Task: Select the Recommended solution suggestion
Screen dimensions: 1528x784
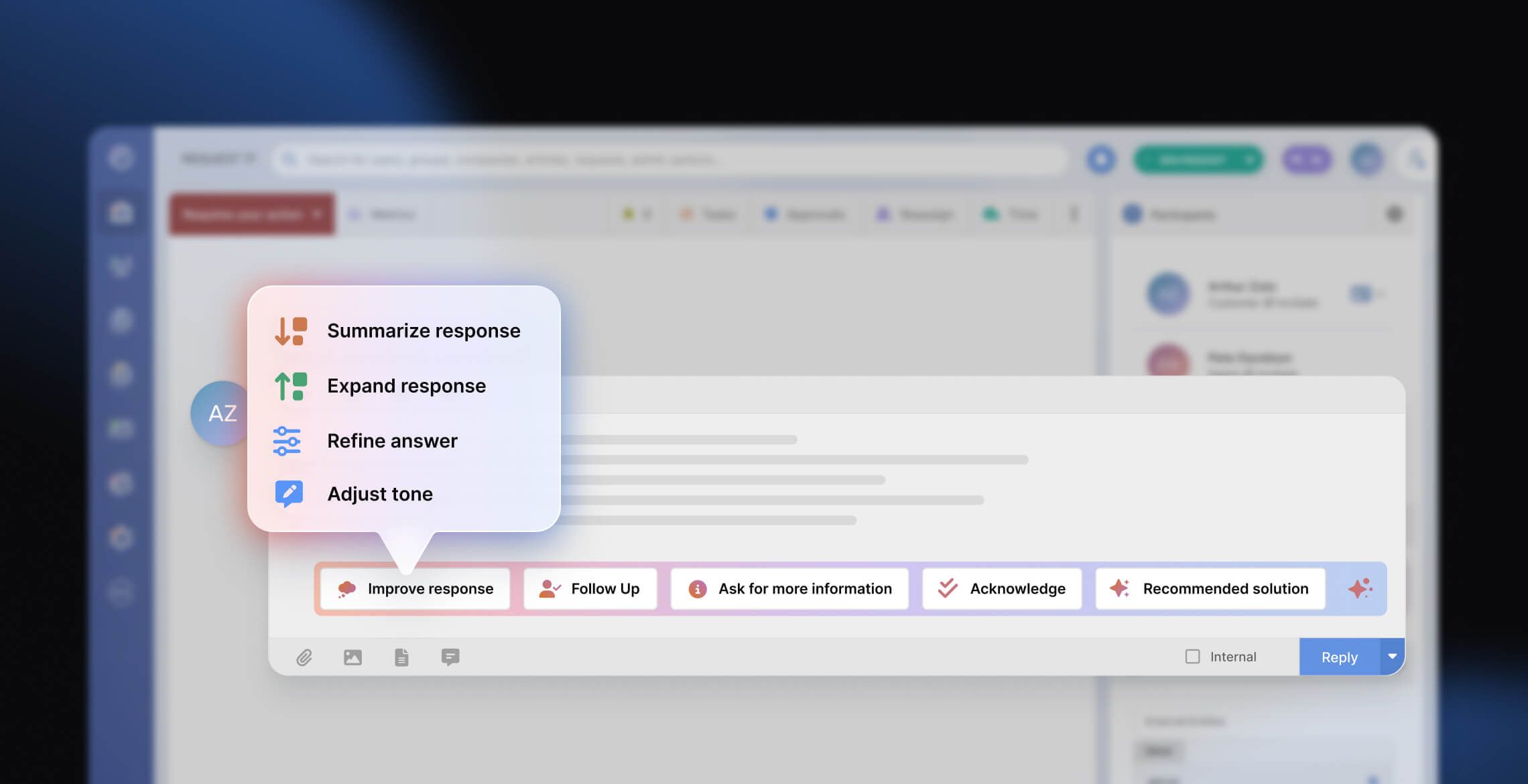Action: (1209, 588)
